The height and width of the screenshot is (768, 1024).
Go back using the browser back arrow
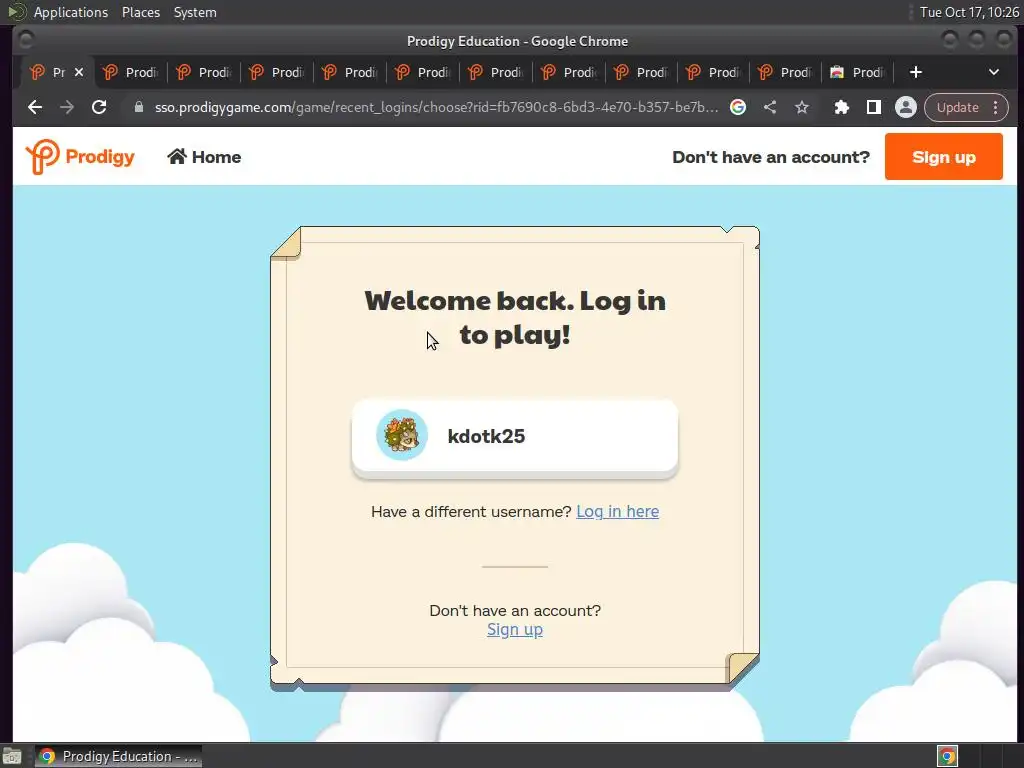click(x=35, y=107)
